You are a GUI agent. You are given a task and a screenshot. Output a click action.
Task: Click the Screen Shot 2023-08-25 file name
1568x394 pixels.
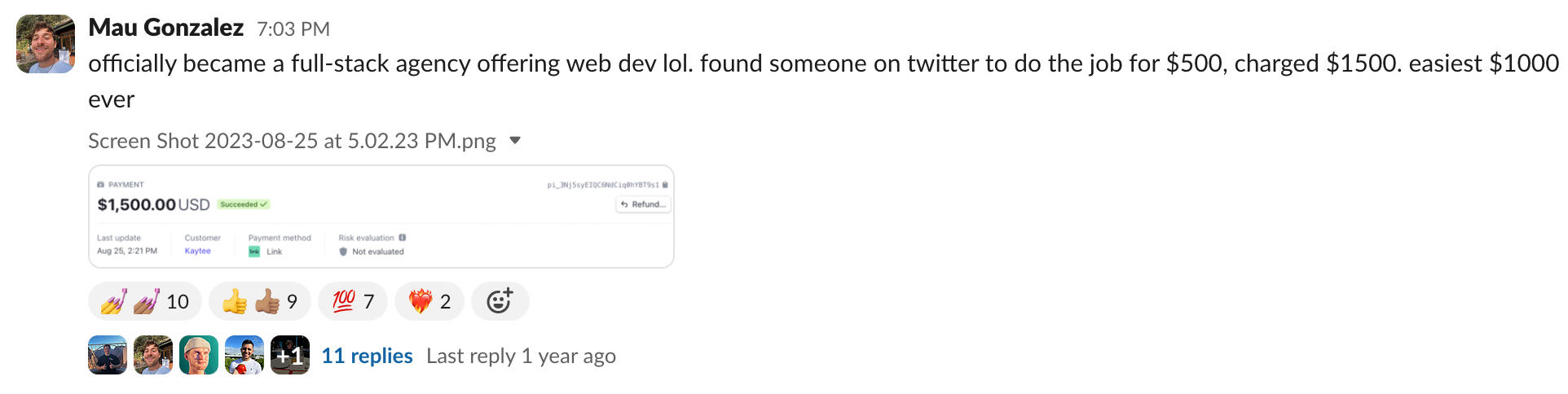pos(292,141)
